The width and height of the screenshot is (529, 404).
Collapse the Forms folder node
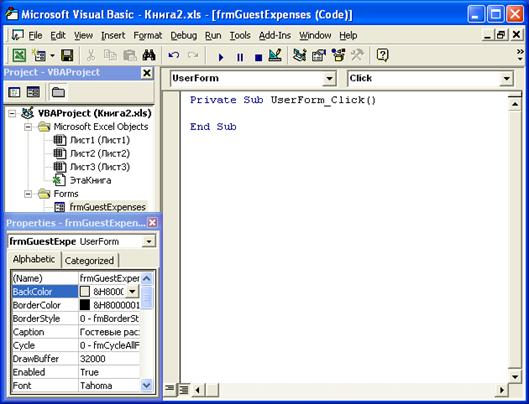coord(28,194)
